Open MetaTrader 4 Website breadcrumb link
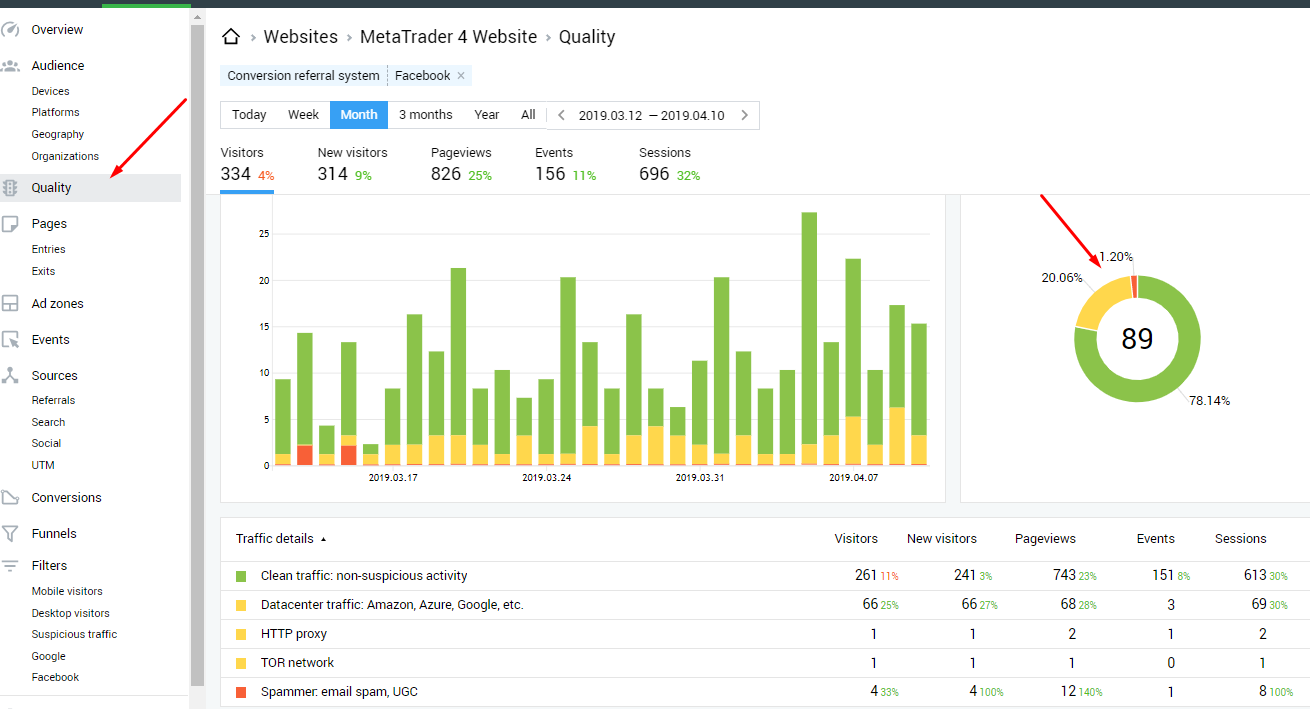 449,37
